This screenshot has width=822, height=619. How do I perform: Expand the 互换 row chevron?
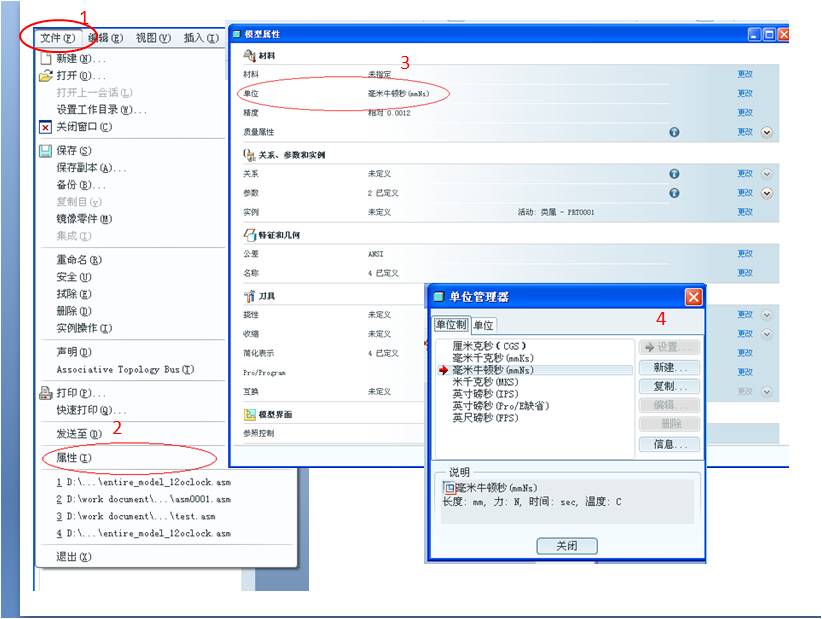pyautogui.click(x=766, y=392)
